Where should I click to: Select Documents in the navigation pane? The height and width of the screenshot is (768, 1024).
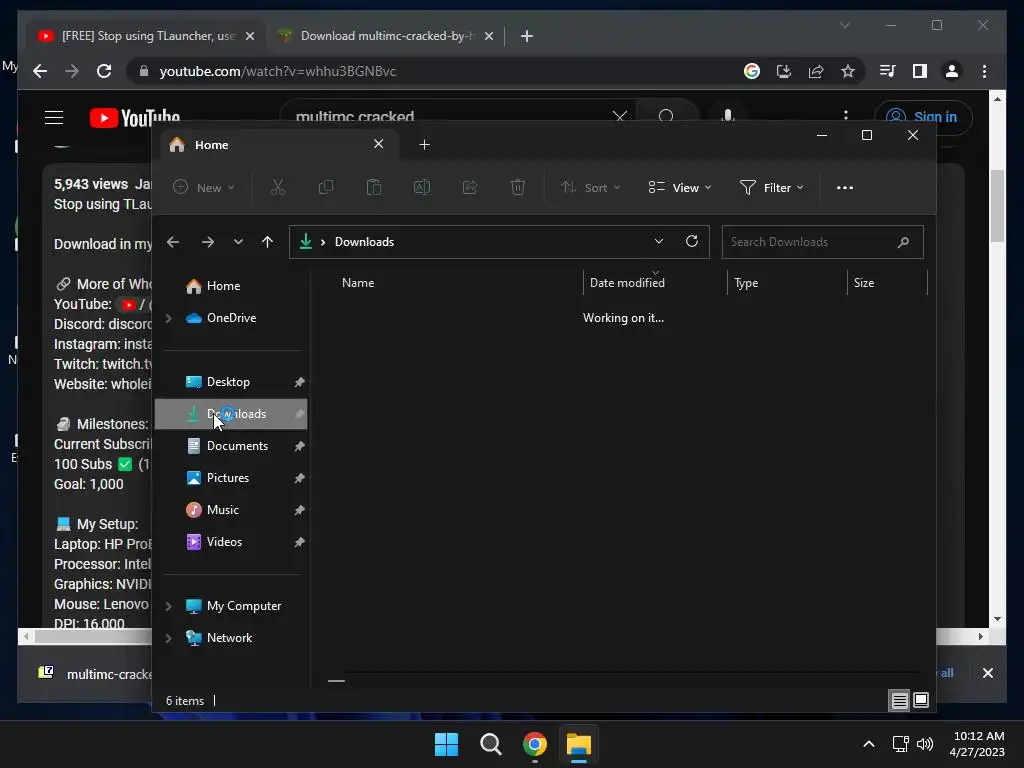(x=231, y=446)
